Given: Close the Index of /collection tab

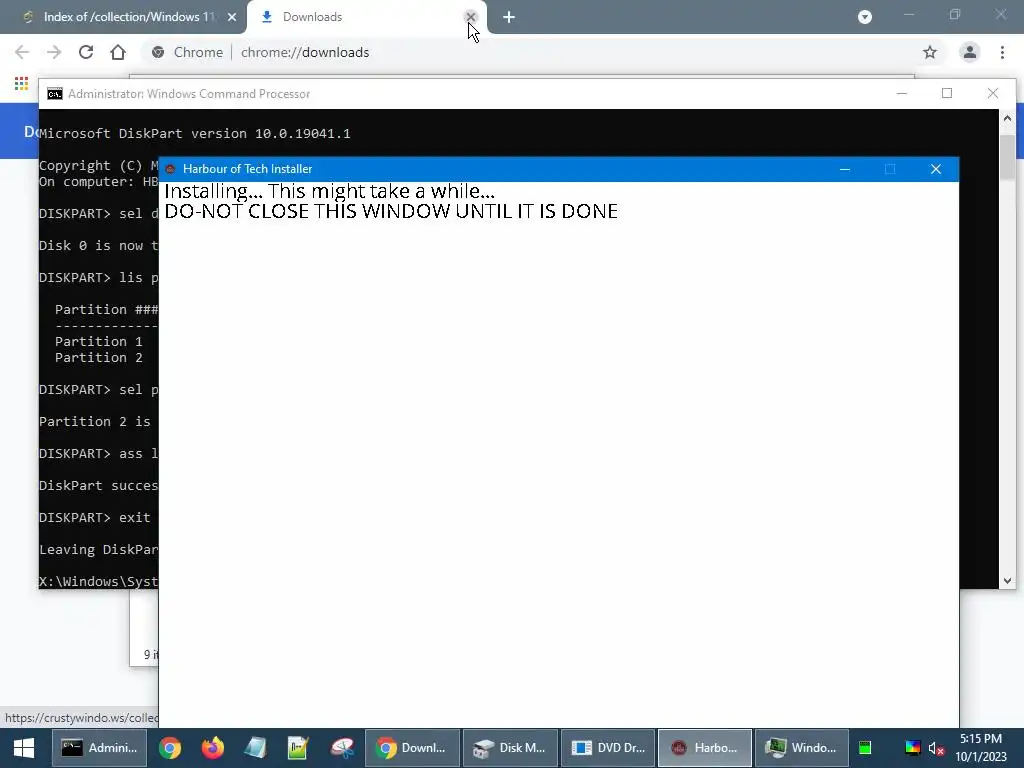Looking at the screenshot, I should click(232, 17).
